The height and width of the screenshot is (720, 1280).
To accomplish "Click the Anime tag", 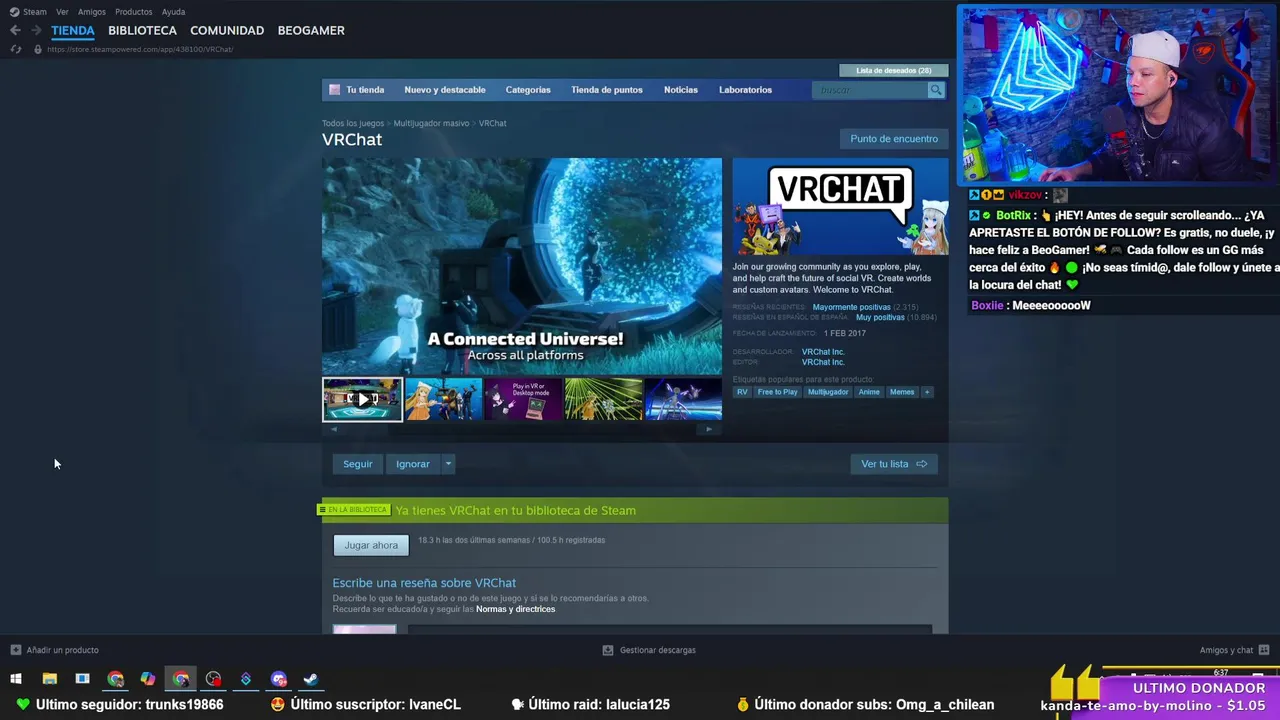I will click(x=869, y=392).
